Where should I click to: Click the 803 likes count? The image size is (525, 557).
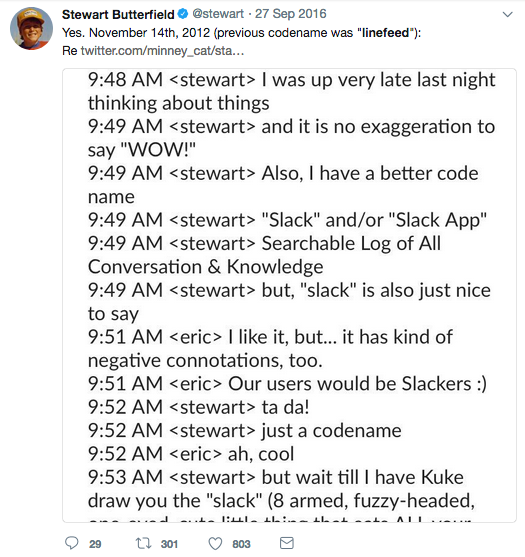click(241, 544)
